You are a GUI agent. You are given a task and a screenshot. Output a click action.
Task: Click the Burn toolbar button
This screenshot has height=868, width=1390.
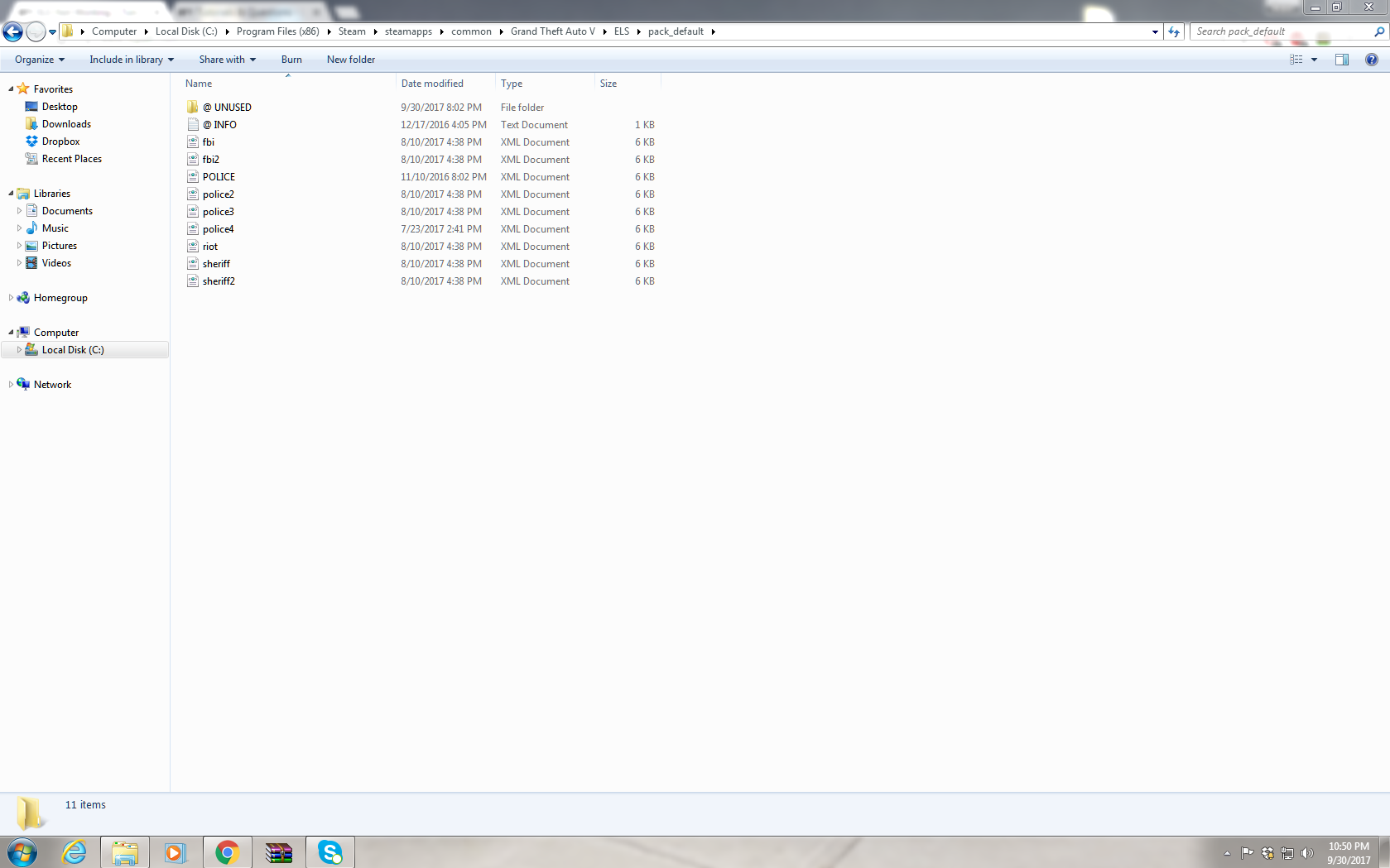click(x=291, y=60)
